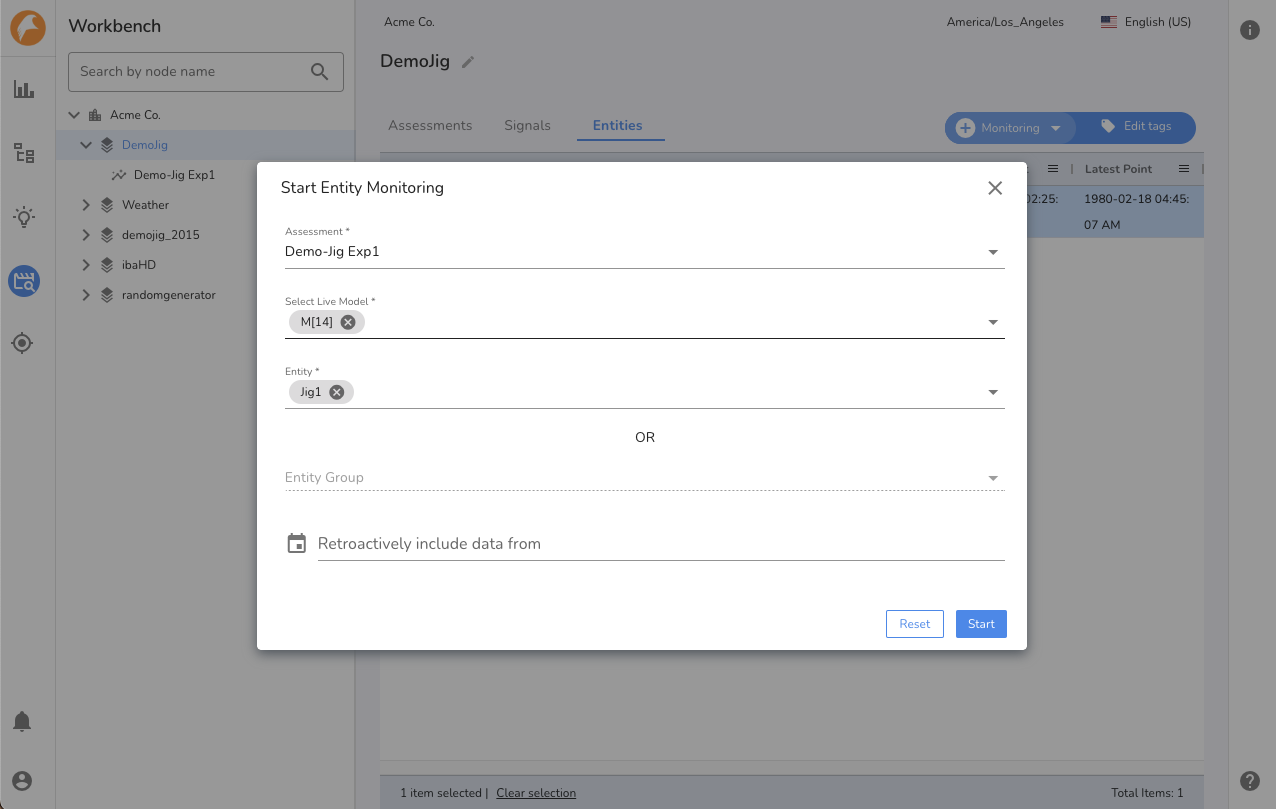The image size is (1276, 809).
Task: Click the US flag language icon
Action: tap(1109, 22)
